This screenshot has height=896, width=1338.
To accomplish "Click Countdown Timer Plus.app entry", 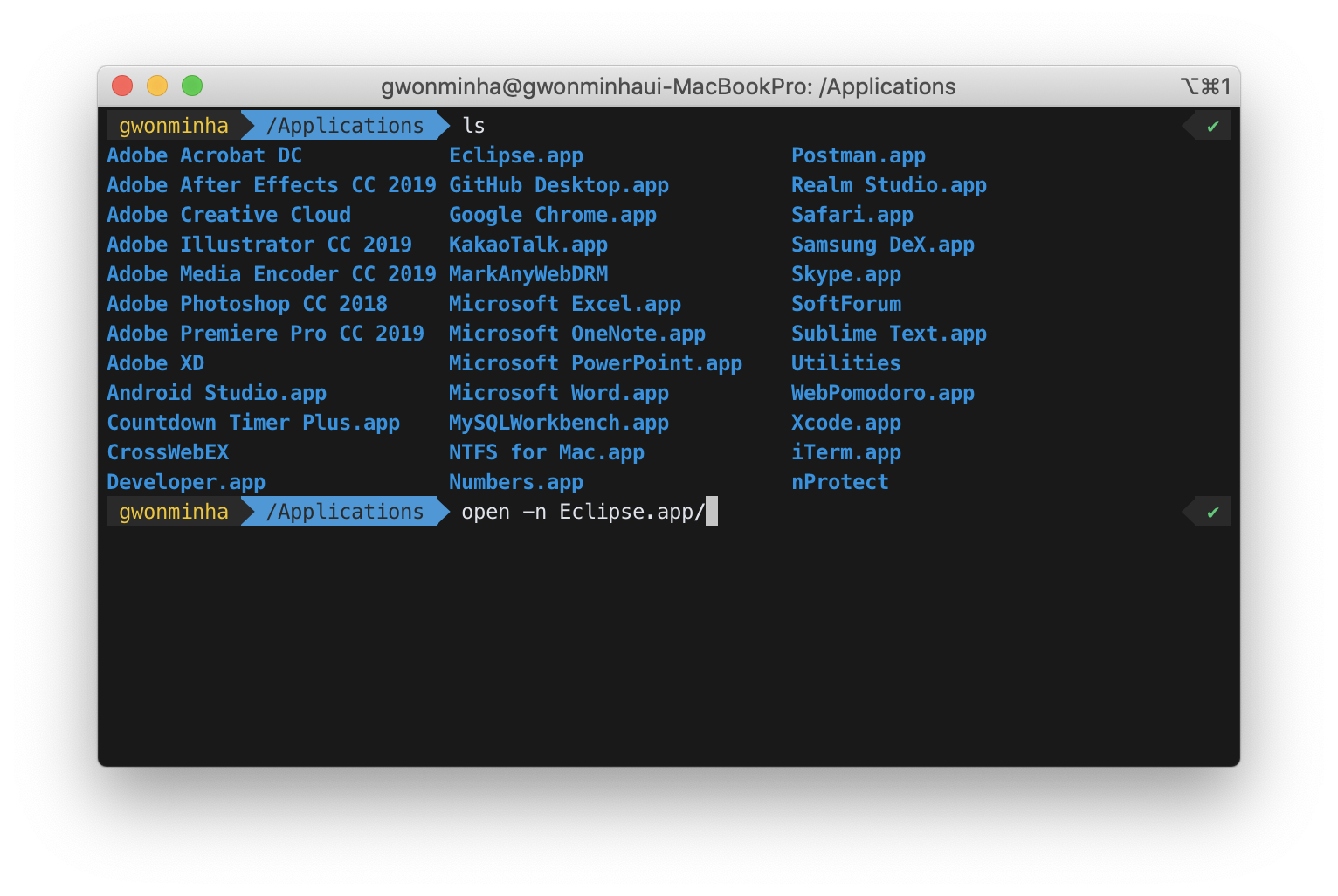I will (253, 423).
